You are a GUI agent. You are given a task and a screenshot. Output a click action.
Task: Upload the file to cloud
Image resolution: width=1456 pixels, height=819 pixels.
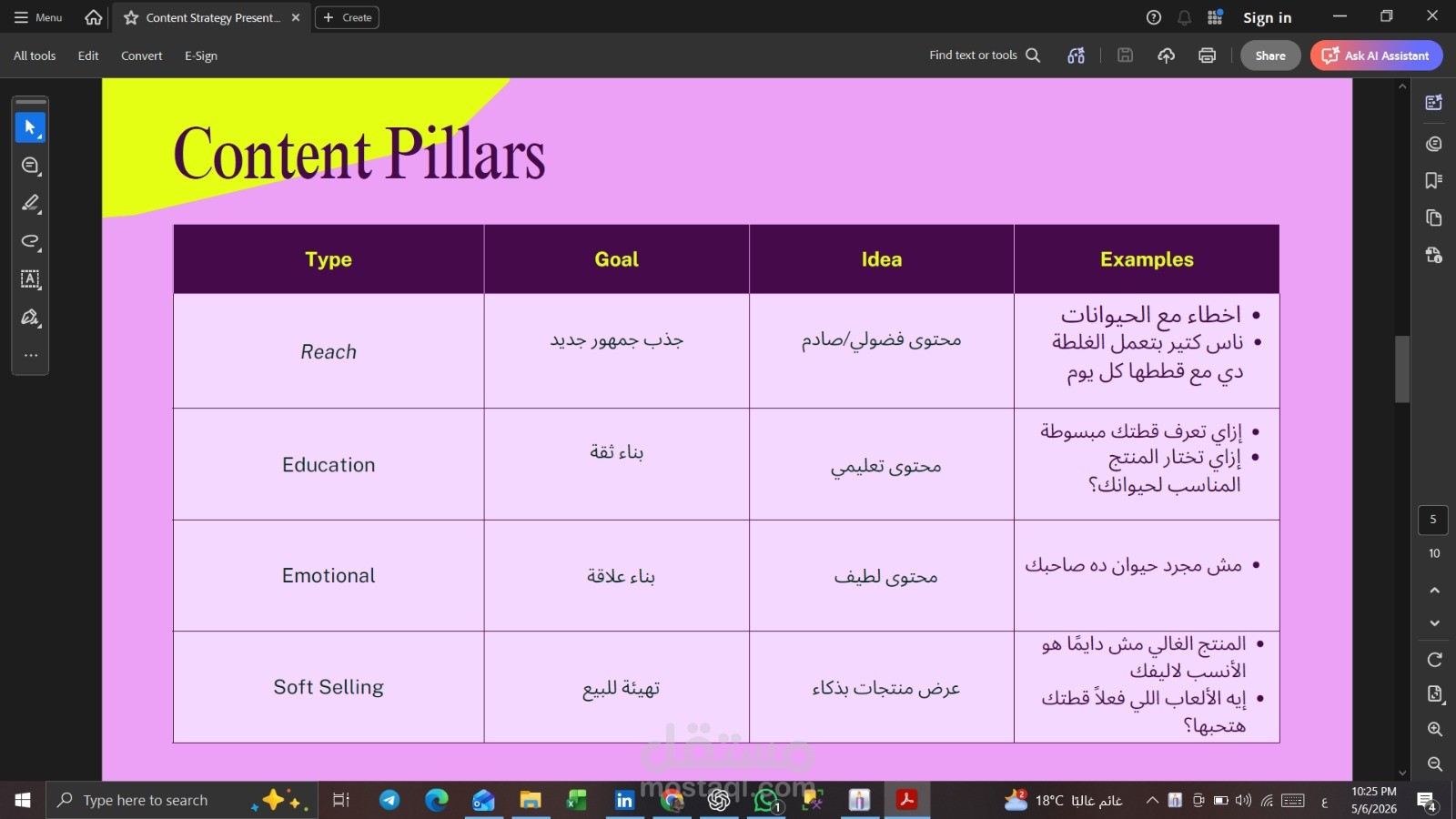[1166, 56]
